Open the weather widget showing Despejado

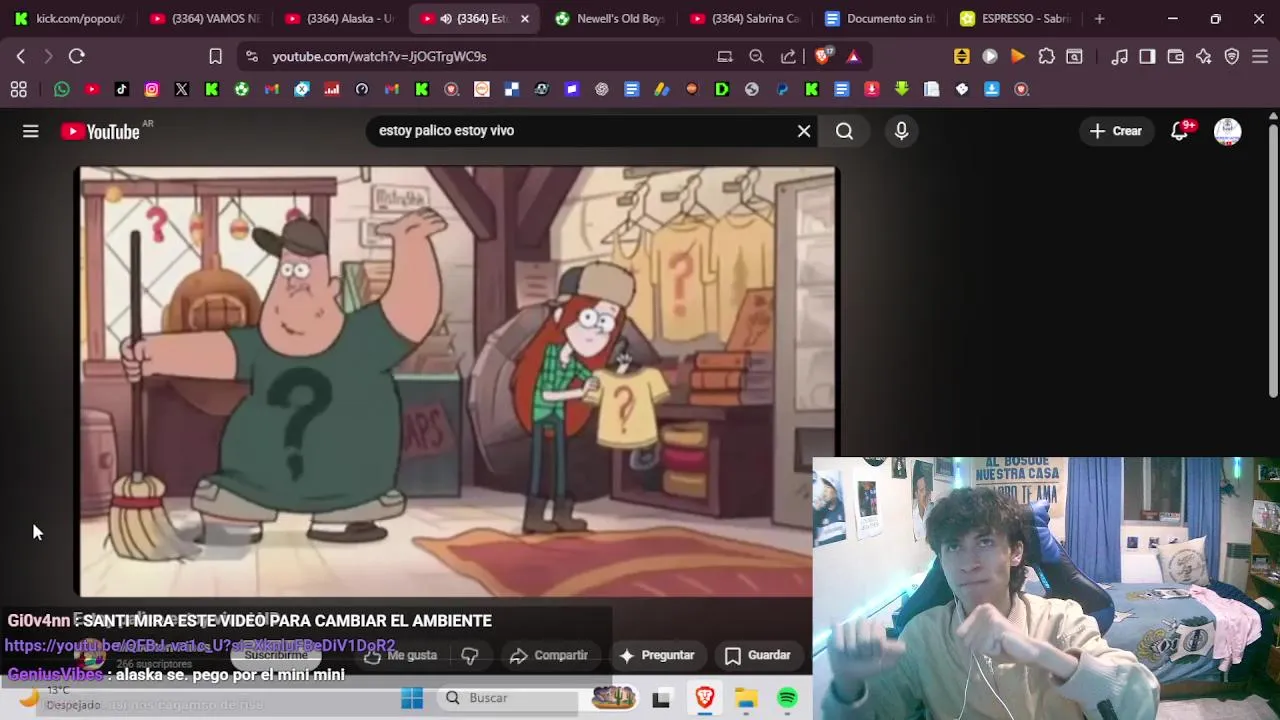tap(60, 698)
